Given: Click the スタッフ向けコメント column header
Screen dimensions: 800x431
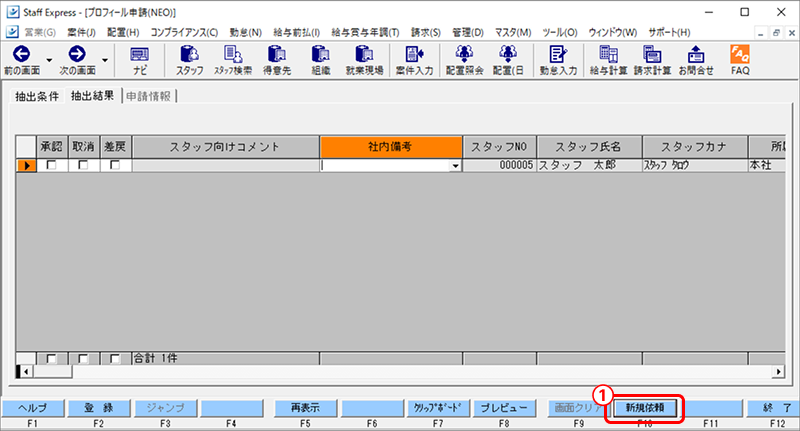Looking at the screenshot, I should 226,147.
